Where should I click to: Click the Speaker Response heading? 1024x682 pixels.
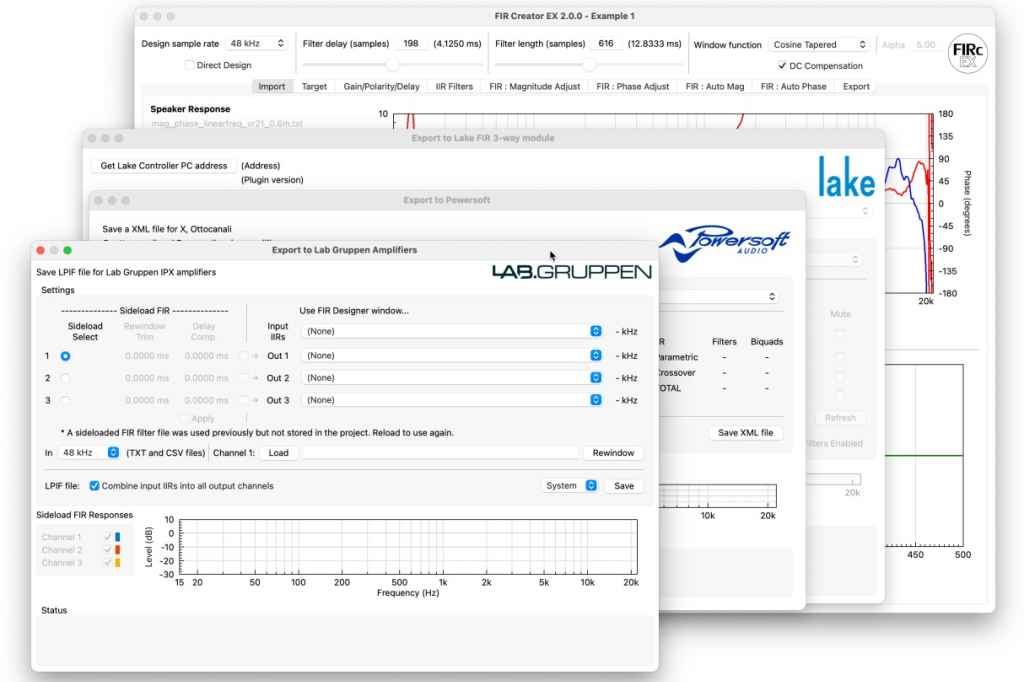coord(190,109)
